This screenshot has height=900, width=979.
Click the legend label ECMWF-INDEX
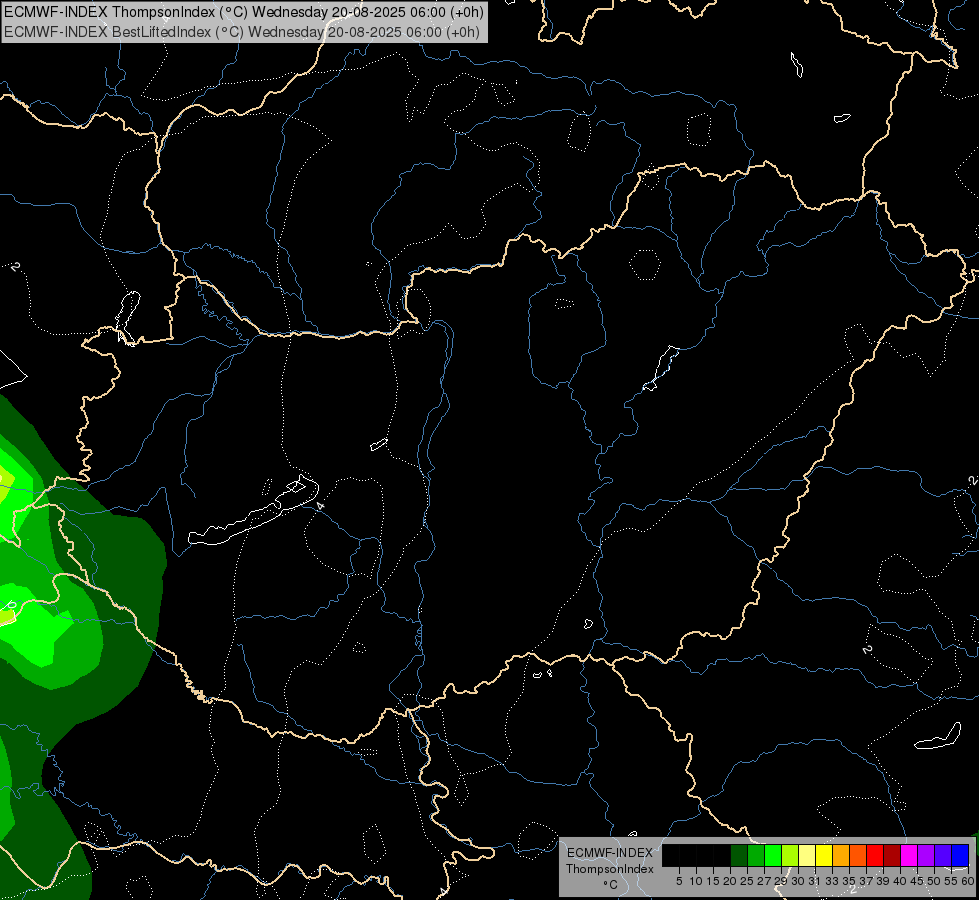[610, 853]
